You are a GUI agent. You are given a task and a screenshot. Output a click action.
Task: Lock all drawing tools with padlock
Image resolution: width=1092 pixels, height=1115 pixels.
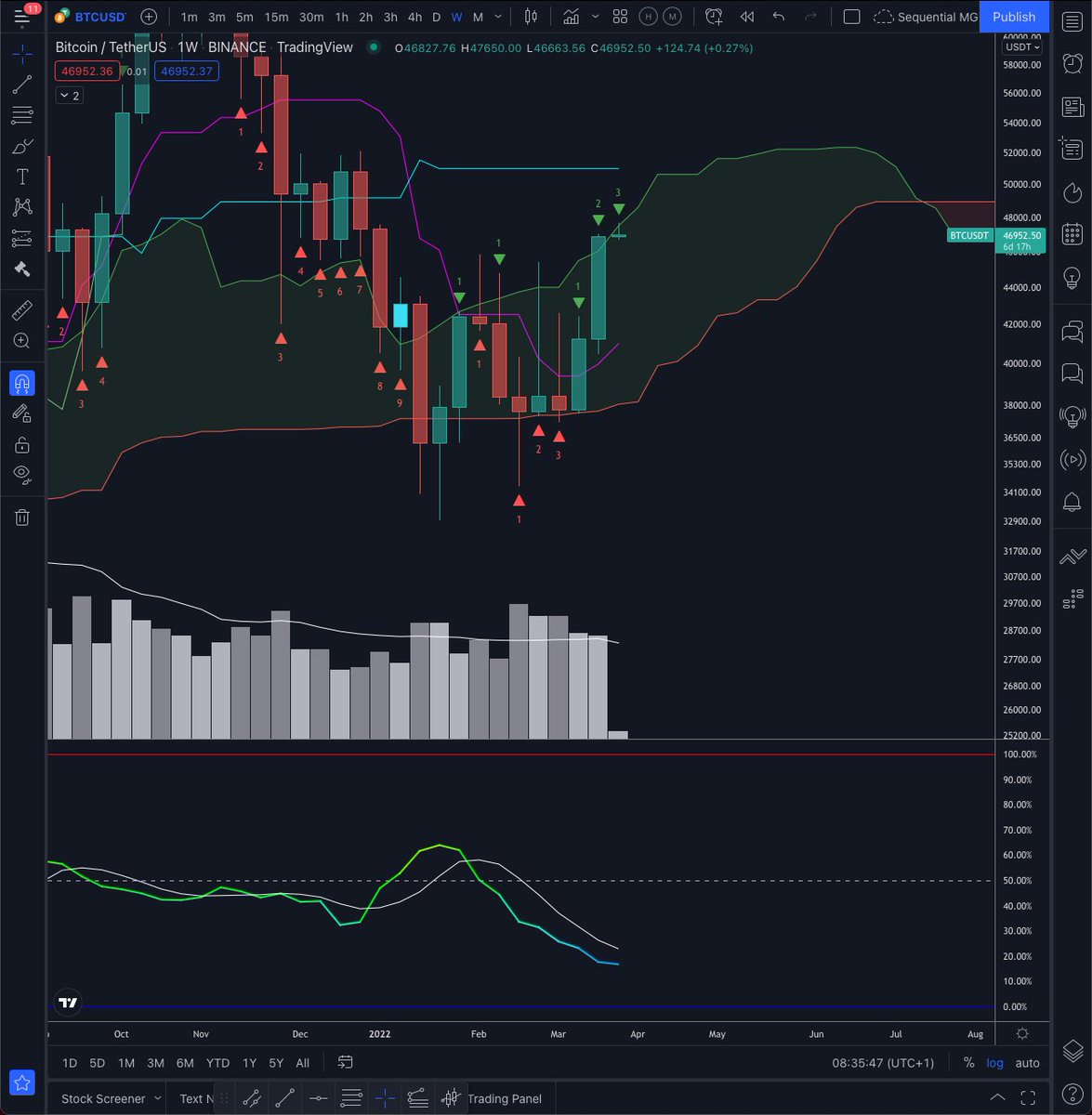tap(22, 445)
